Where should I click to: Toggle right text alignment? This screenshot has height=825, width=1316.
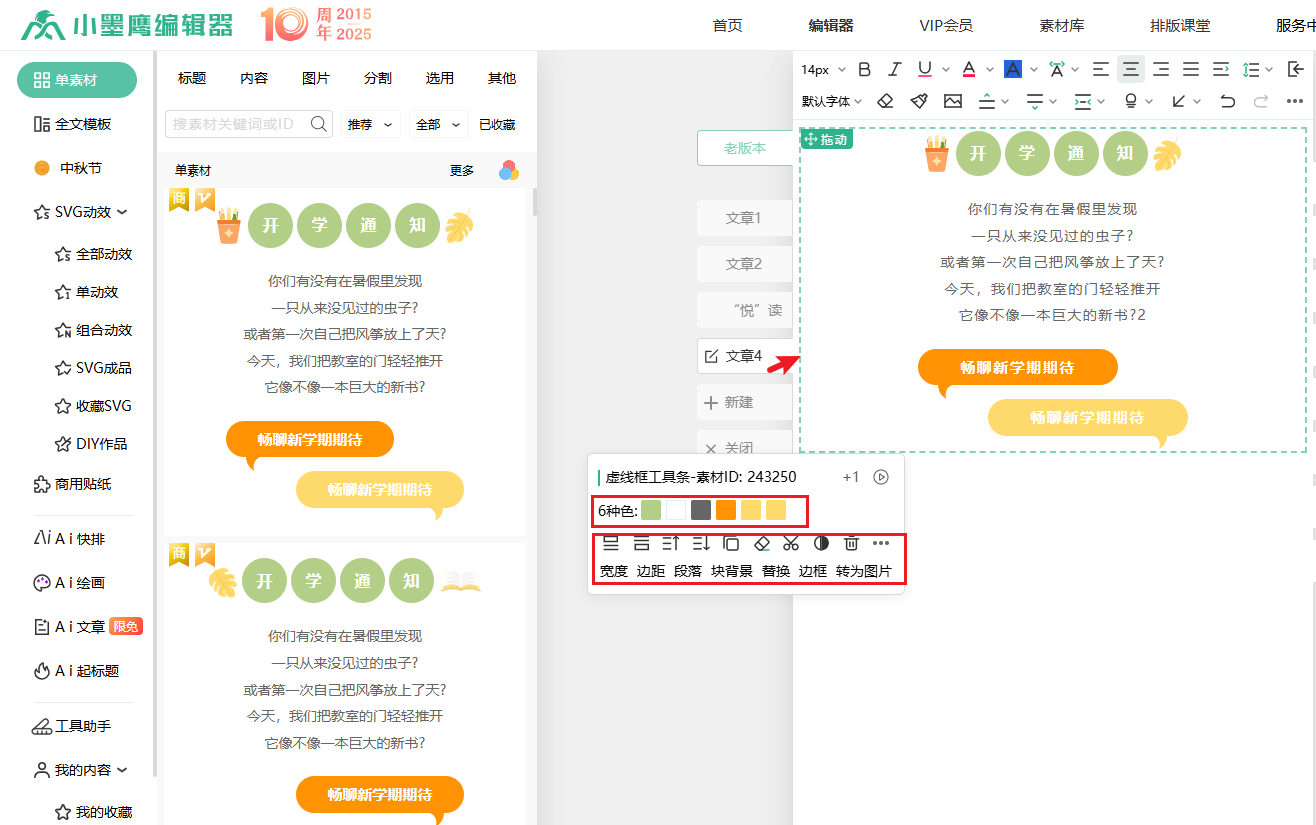pyautogui.click(x=1161, y=69)
